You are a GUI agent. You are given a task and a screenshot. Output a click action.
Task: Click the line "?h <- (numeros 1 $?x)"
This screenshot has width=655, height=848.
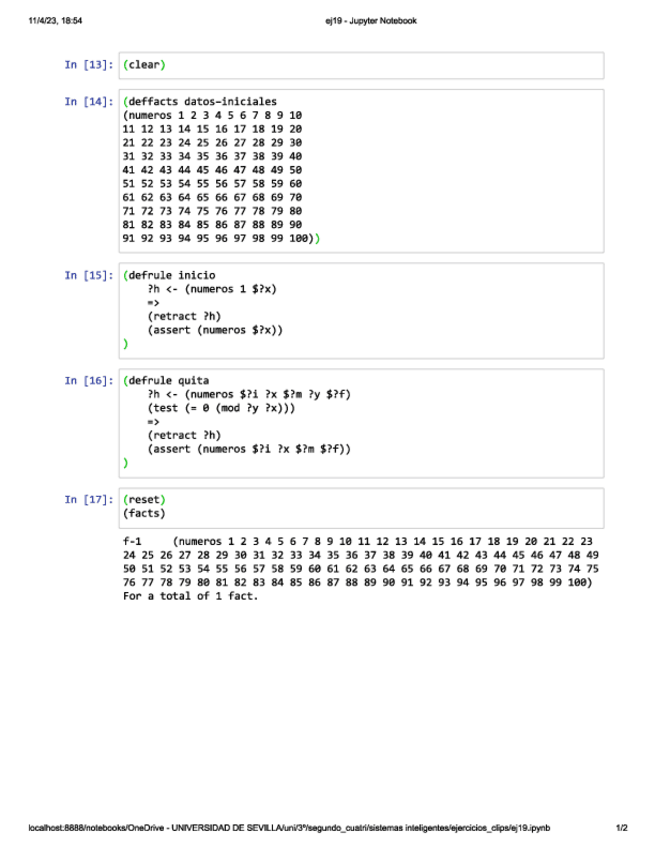212,289
